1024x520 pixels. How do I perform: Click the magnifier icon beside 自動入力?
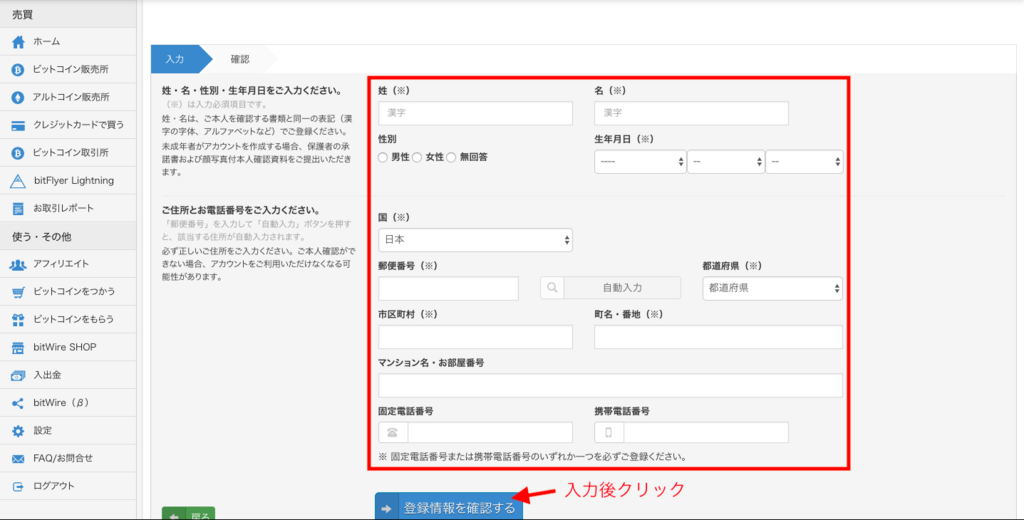552,287
